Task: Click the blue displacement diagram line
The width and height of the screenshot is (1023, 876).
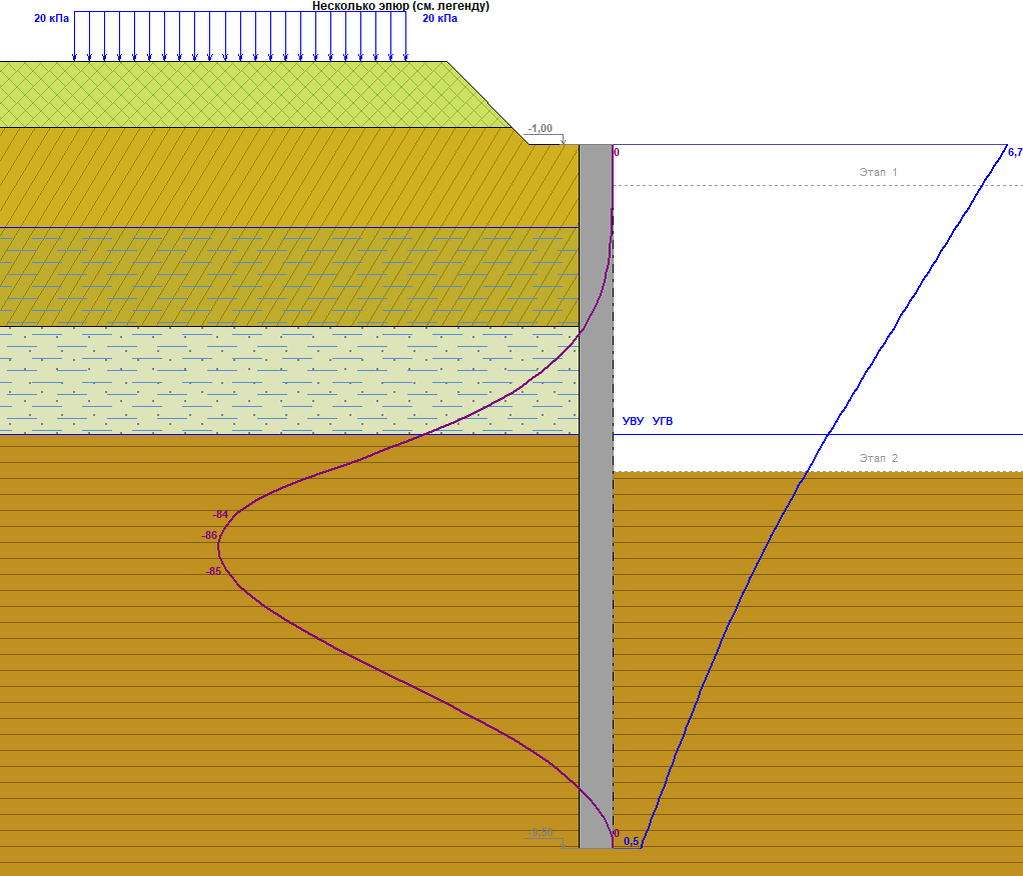Action: [822, 496]
